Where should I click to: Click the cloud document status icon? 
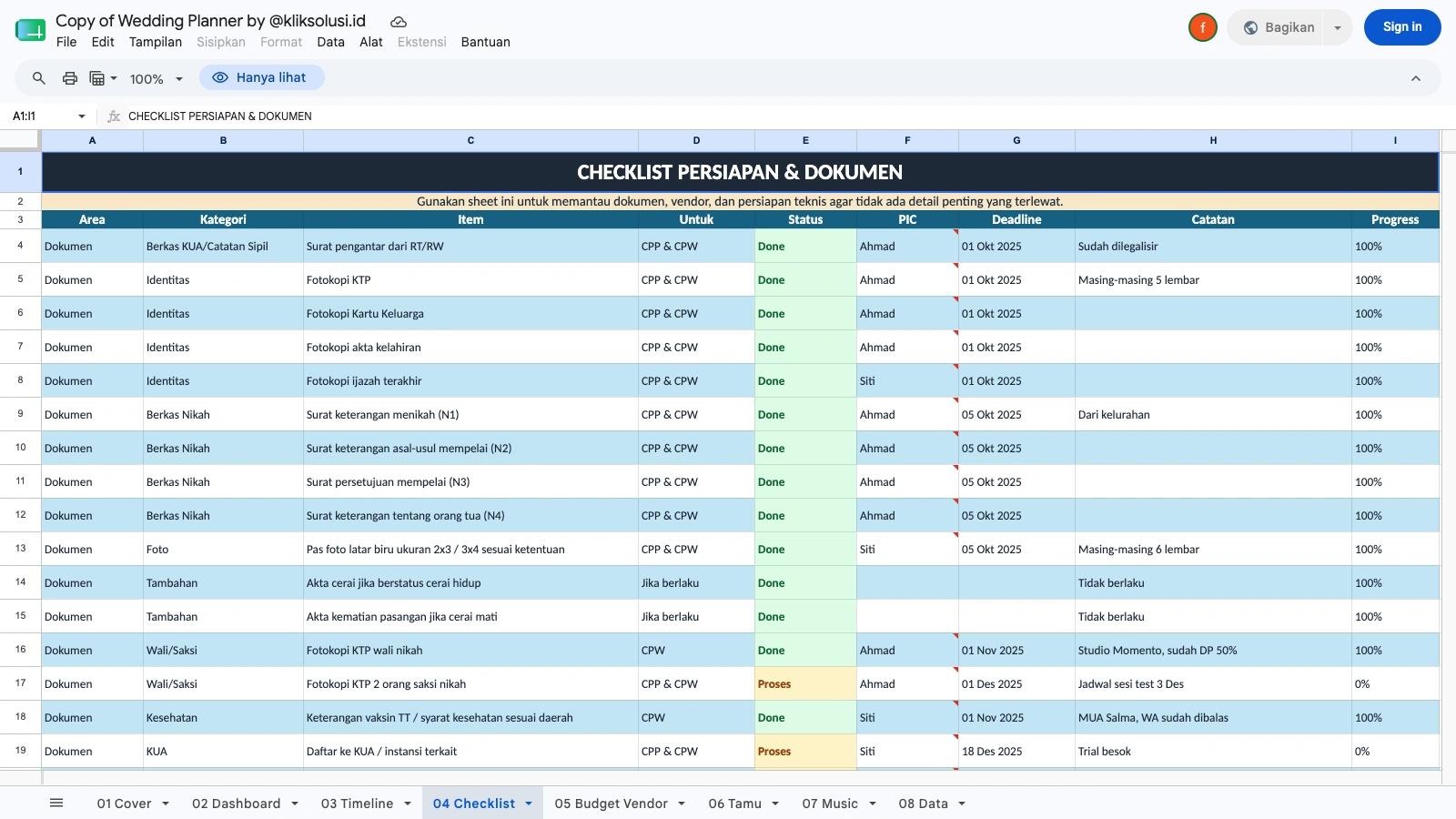(x=399, y=22)
